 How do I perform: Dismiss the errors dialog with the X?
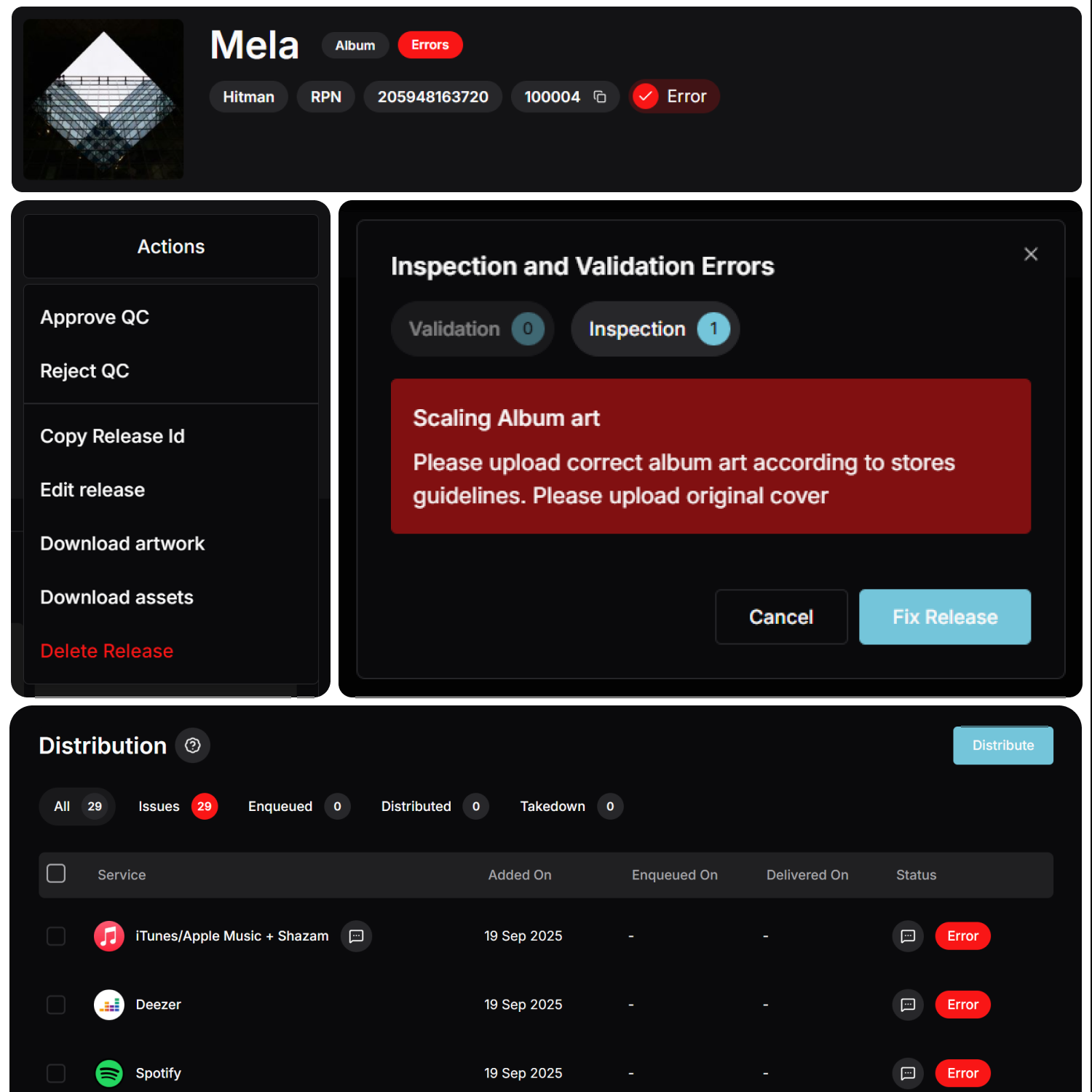tap(1030, 254)
